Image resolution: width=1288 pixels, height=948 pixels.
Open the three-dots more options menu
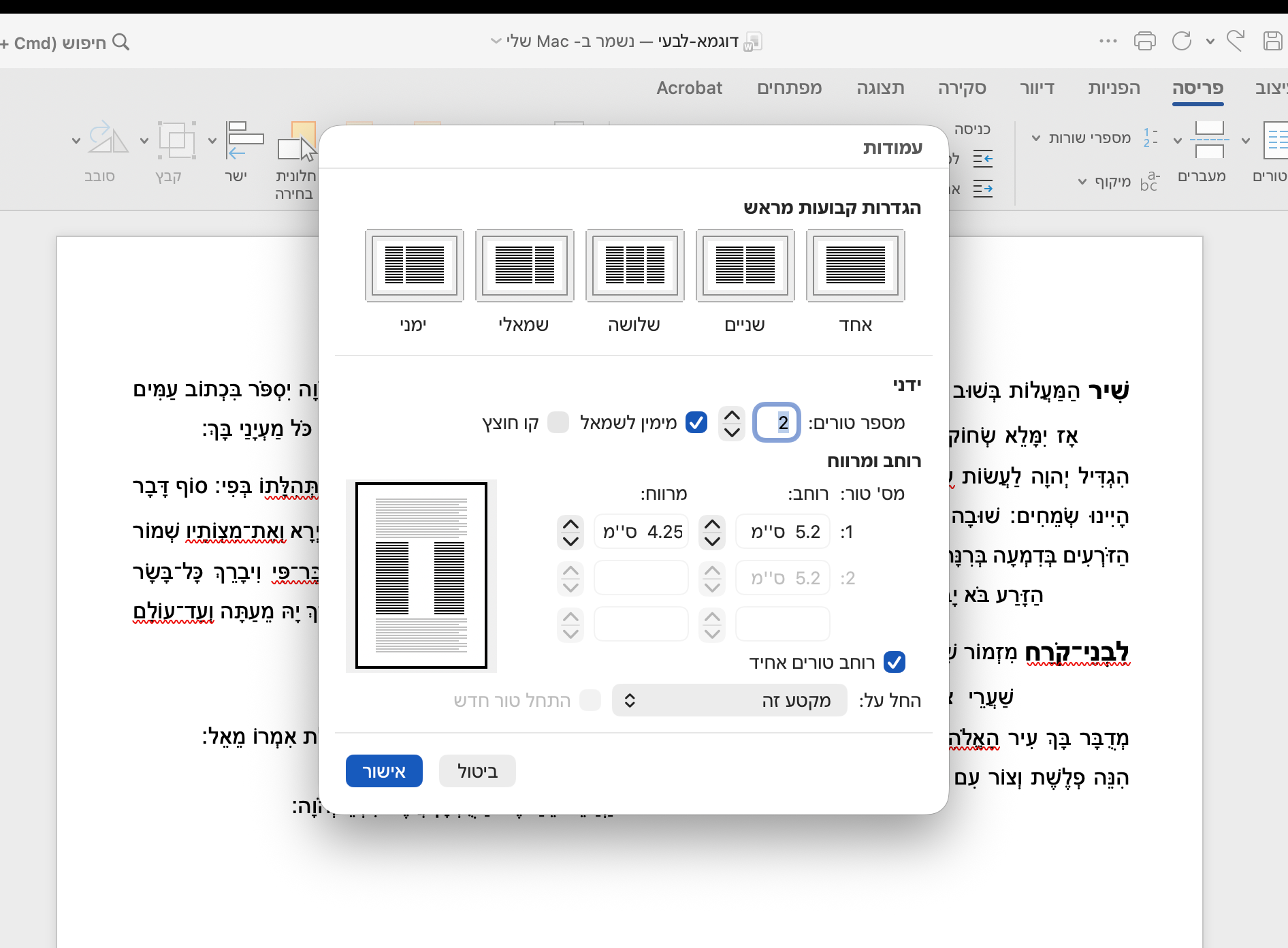pos(1108,42)
